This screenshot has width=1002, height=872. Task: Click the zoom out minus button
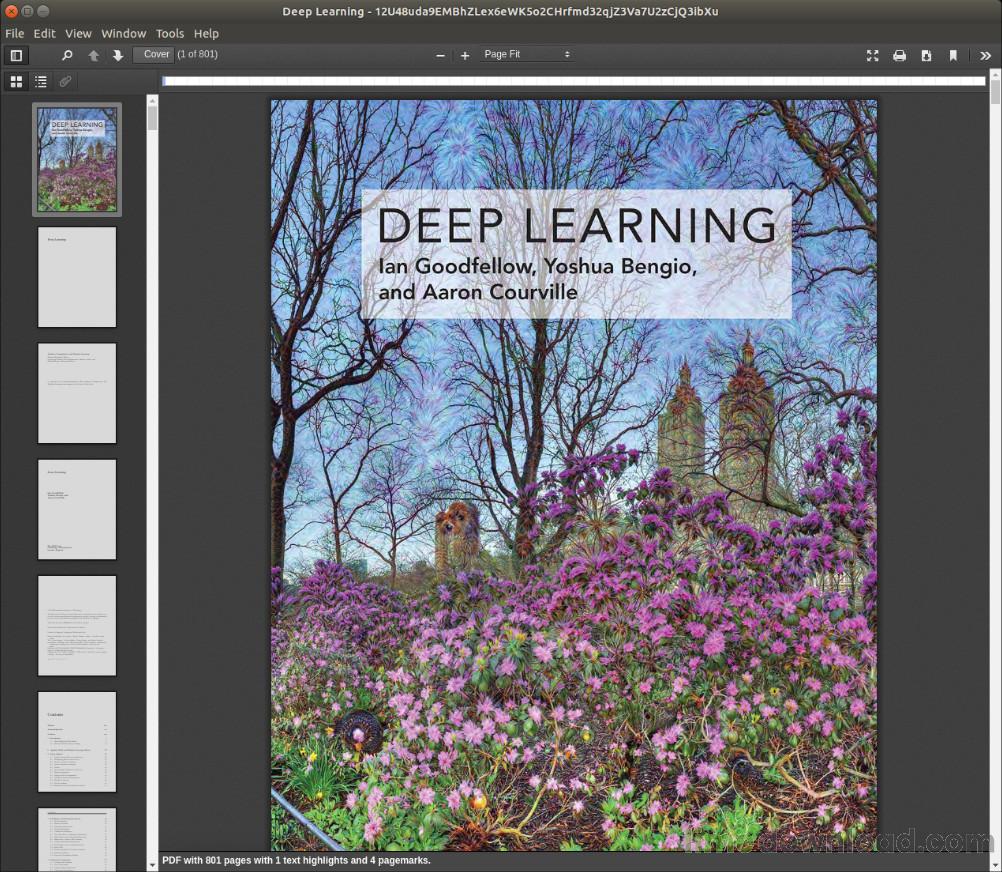click(440, 55)
